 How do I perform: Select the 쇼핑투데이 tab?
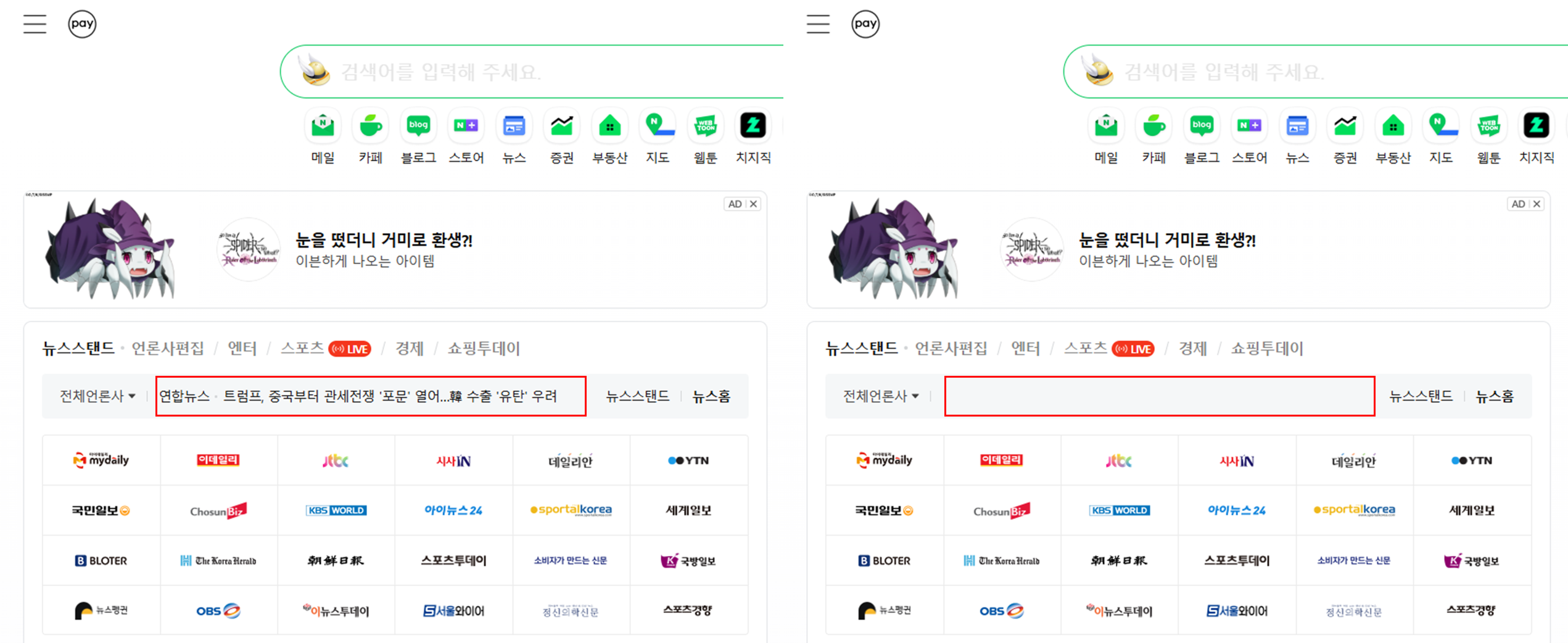tap(484, 347)
